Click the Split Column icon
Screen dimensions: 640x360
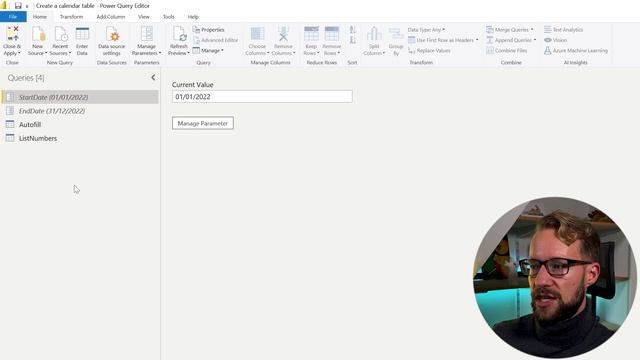click(x=374, y=34)
